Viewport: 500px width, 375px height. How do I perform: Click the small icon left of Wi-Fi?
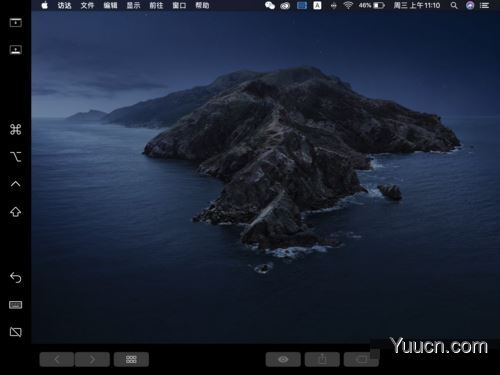click(x=333, y=5)
